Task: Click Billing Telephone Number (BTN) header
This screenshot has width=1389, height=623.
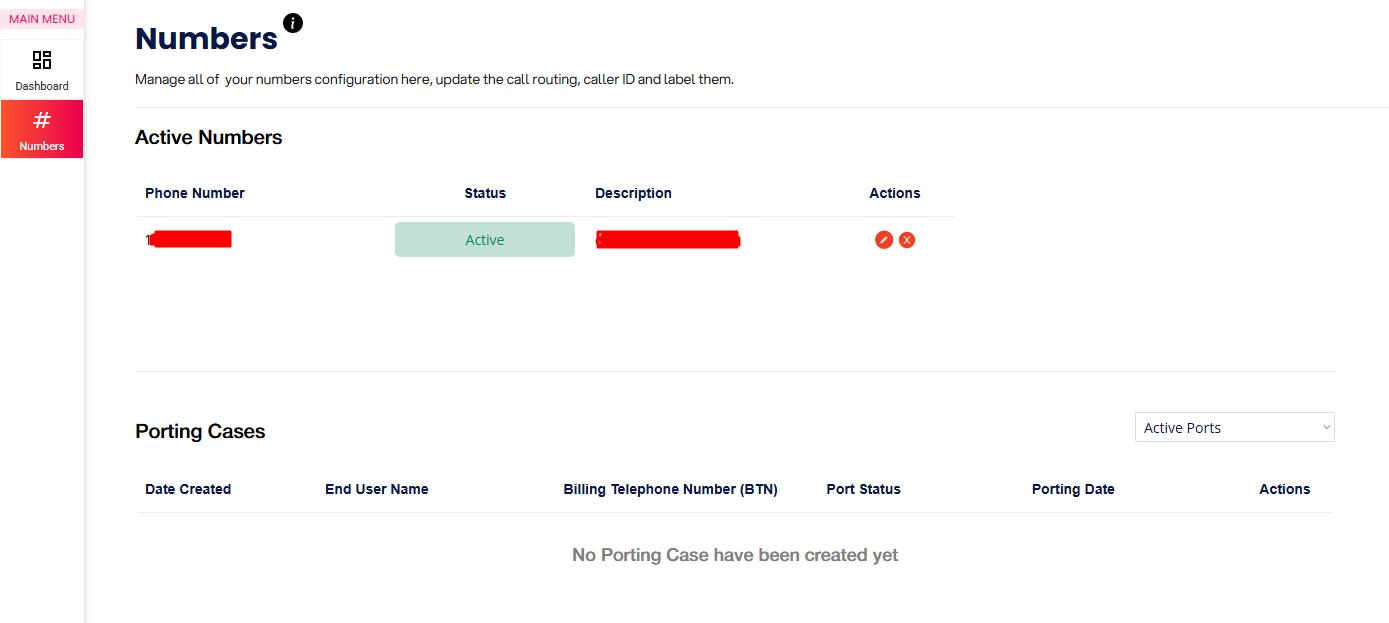Action: coord(670,489)
